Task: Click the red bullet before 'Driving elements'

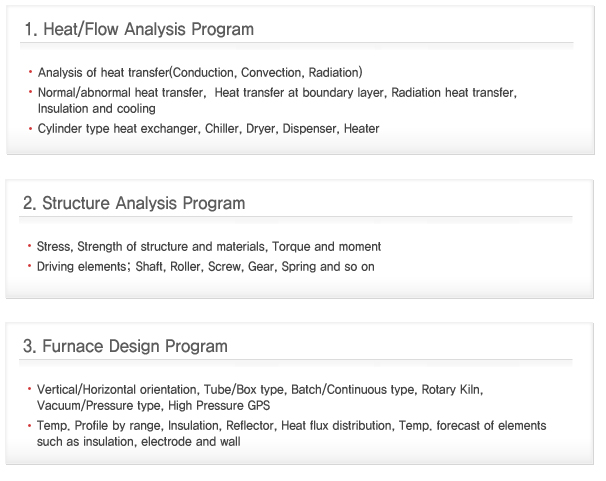Action: click(x=29, y=266)
